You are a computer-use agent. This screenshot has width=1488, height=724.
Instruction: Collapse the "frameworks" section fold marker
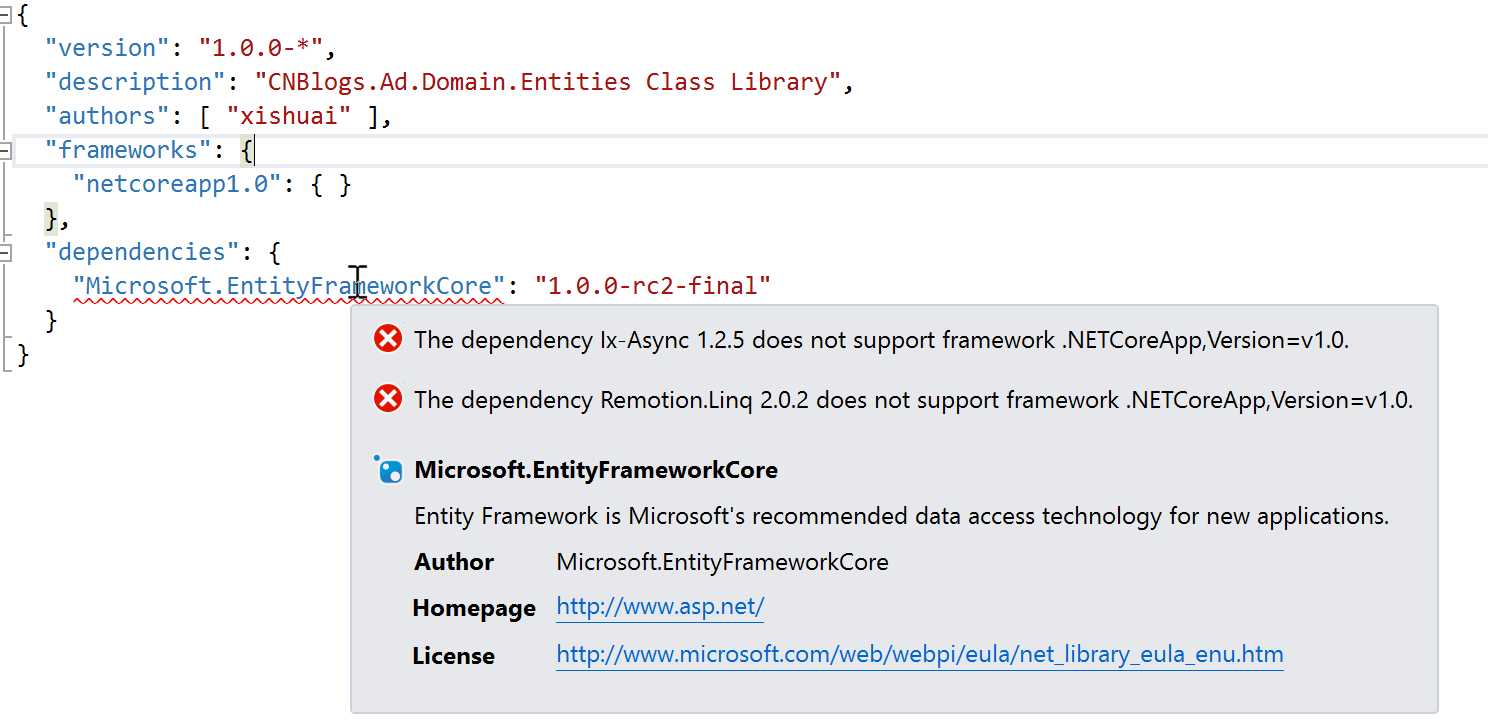(x=5, y=150)
